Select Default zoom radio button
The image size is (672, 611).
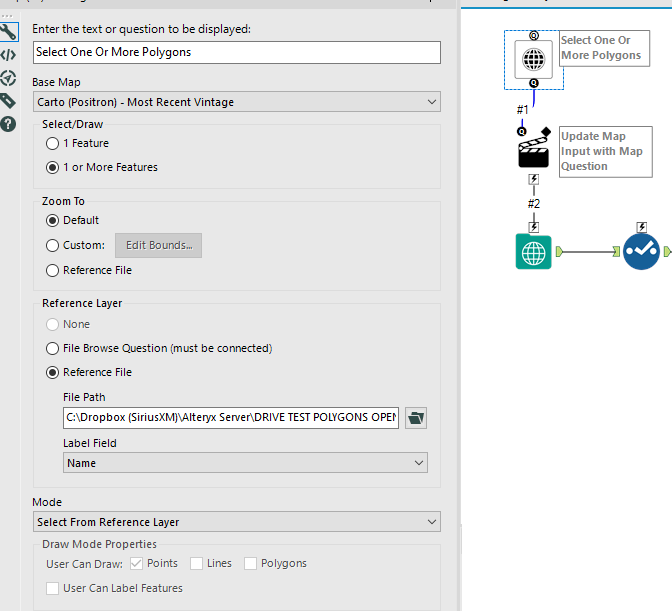[x=52, y=221]
